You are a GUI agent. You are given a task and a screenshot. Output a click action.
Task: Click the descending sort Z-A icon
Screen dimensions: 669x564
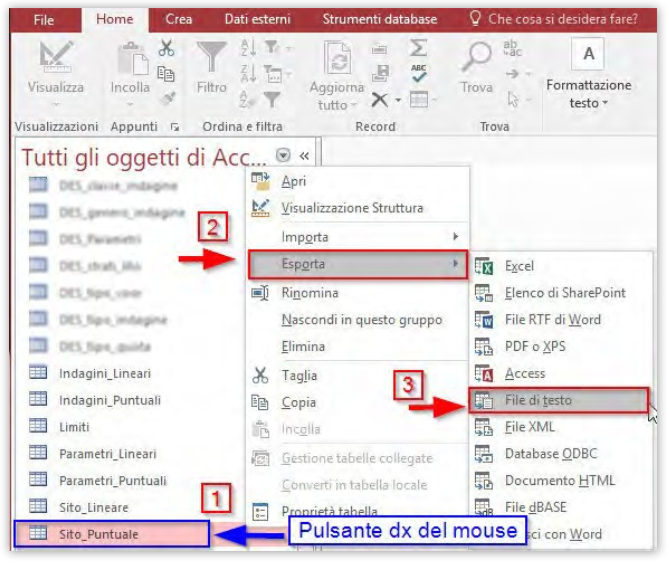248,73
